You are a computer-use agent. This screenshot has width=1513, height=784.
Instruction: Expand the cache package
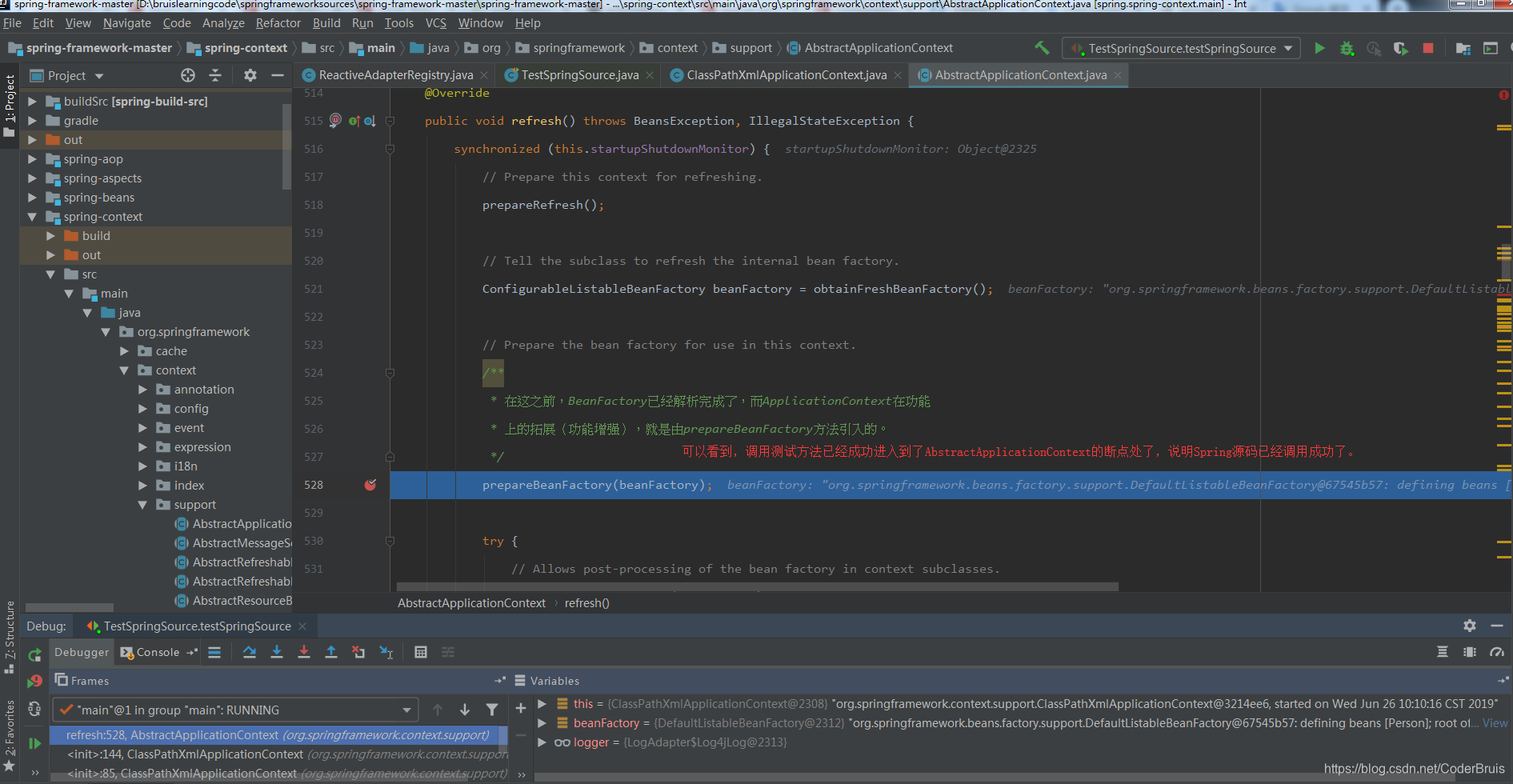click(x=124, y=351)
